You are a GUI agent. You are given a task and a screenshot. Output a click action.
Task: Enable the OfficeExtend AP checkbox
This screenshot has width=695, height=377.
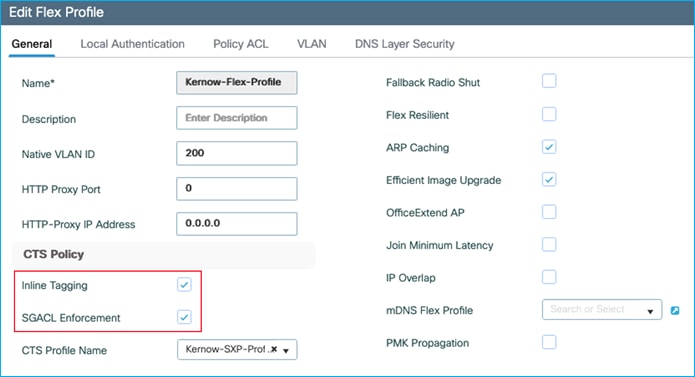[549, 212]
